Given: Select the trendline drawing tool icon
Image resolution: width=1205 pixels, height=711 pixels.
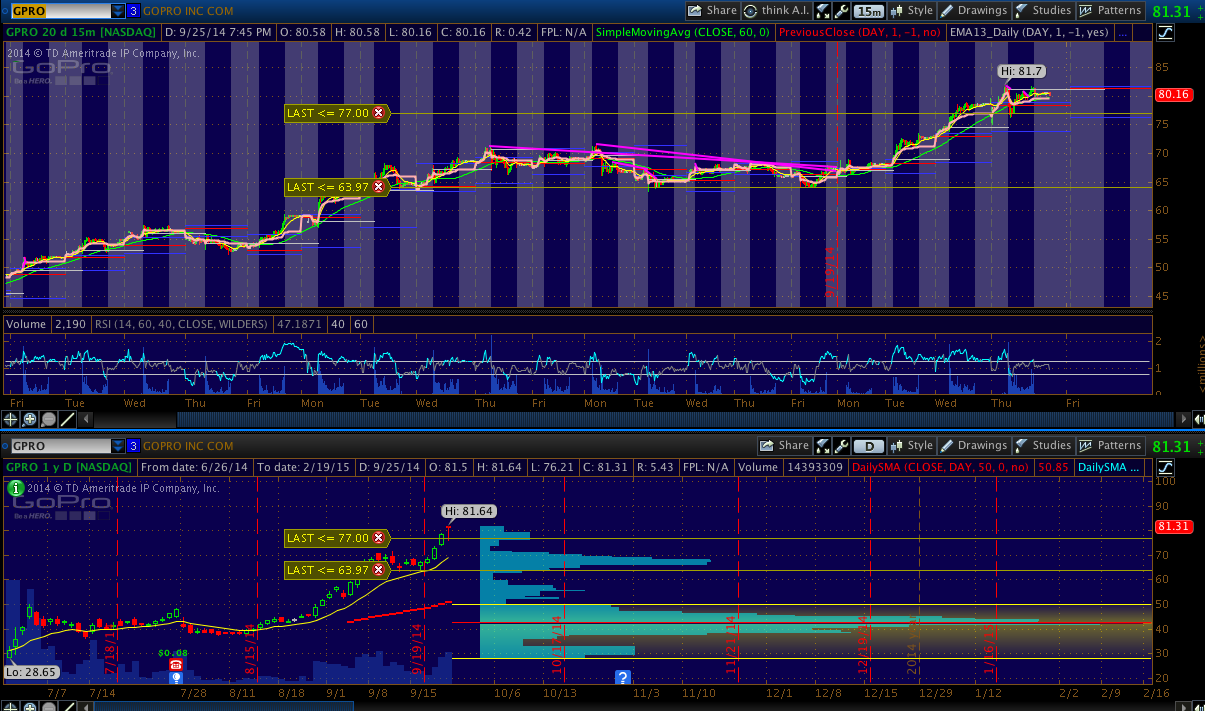Looking at the screenshot, I should 69,420.
